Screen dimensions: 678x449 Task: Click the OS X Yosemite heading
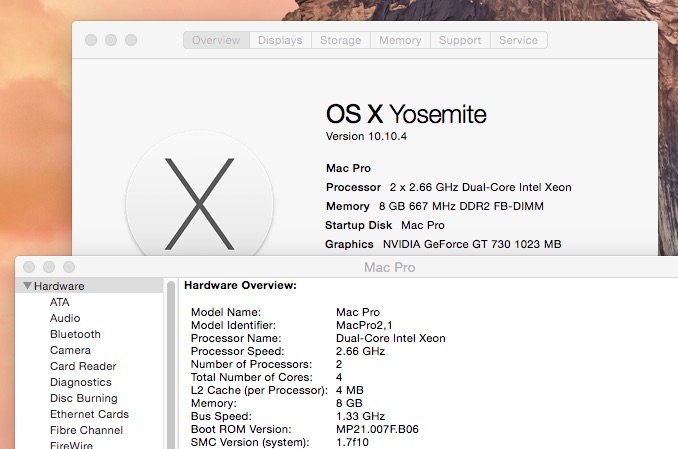click(406, 114)
